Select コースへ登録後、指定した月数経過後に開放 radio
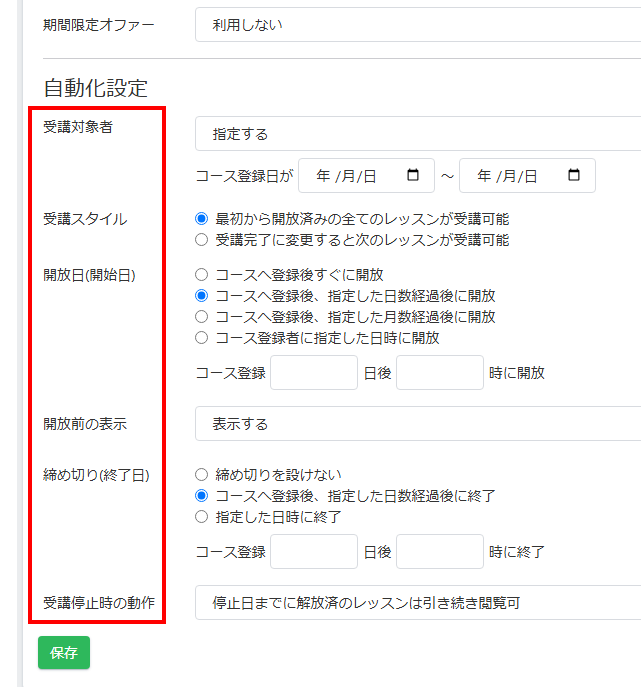This screenshot has height=687, width=641. click(x=202, y=317)
